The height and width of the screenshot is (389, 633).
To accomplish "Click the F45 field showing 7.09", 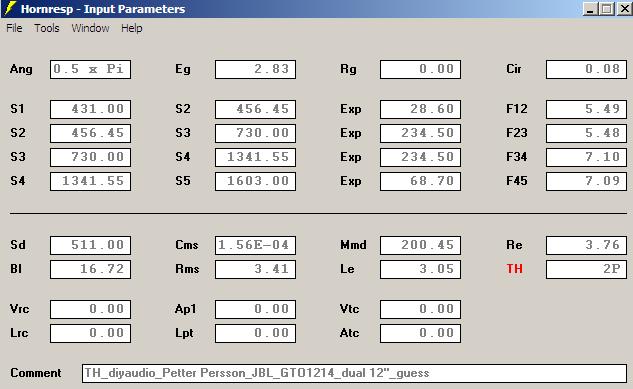I will 586,181.
